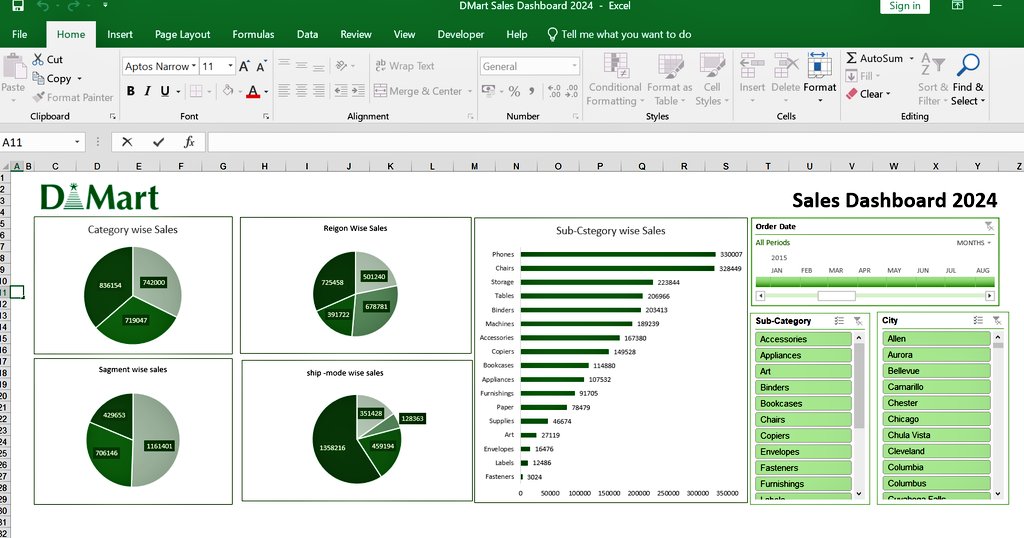Image resolution: width=1024 pixels, height=538 pixels.
Task: Click Decrease Decimal icon
Action: click(571, 91)
